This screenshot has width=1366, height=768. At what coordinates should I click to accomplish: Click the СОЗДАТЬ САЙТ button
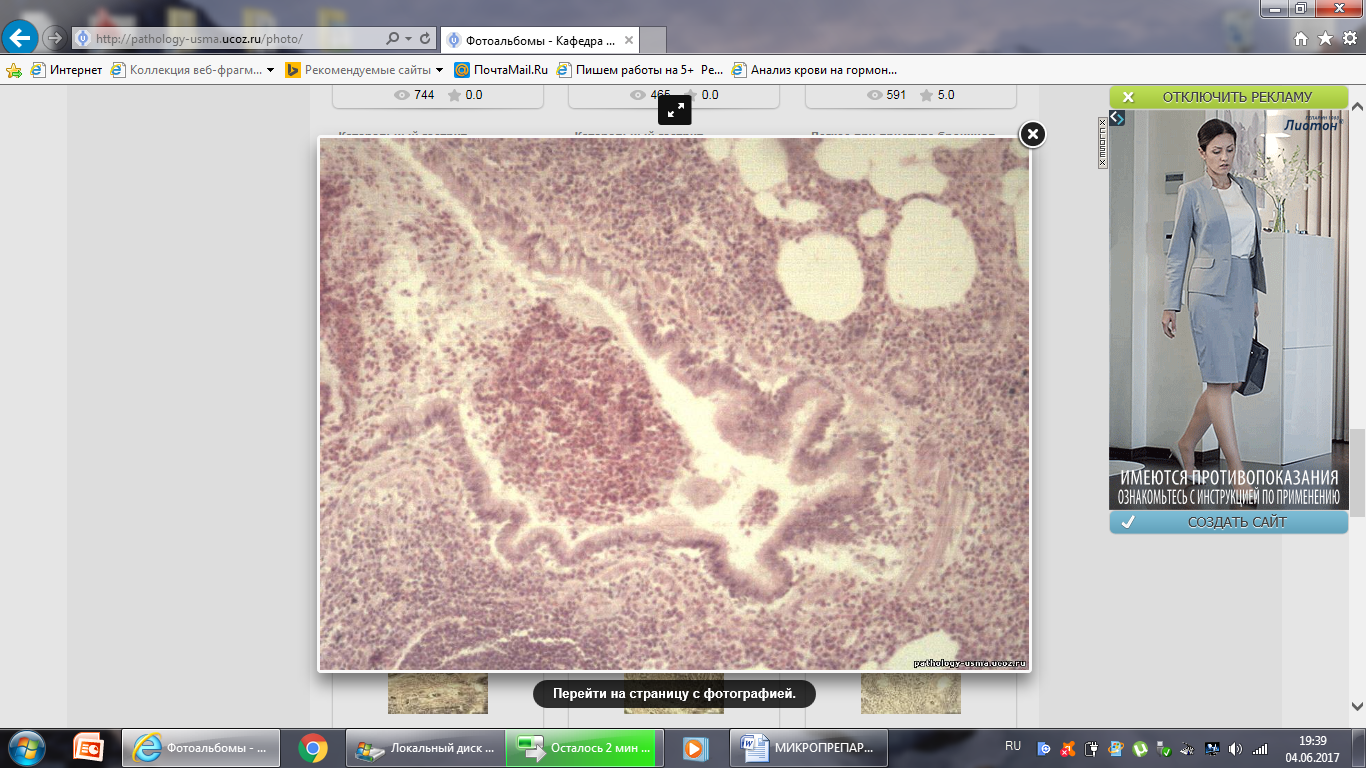pos(1228,522)
